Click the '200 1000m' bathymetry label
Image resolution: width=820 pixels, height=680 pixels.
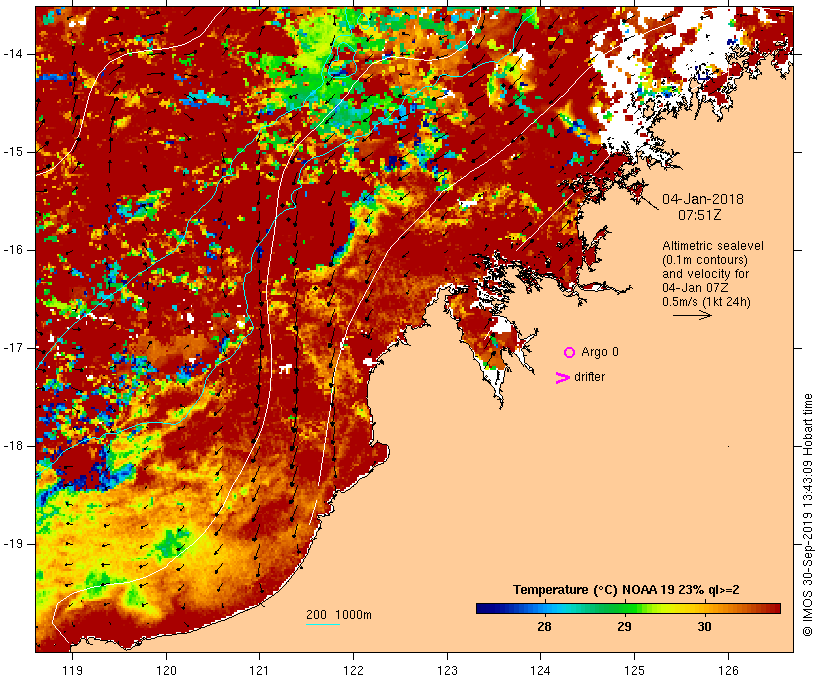pos(339,615)
